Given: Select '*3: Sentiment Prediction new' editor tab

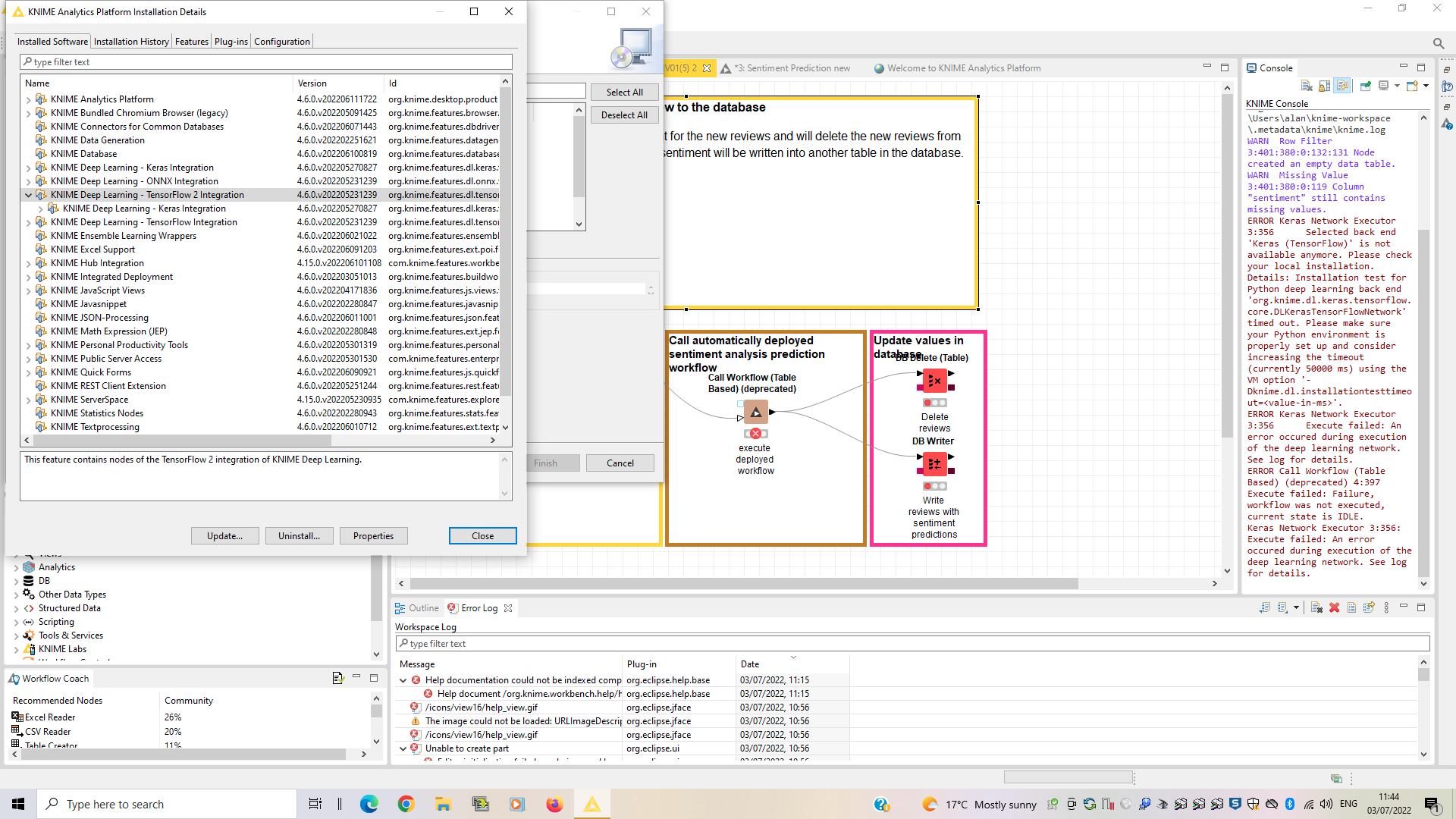Looking at the screenshot, I should click(x=786, y=68).
